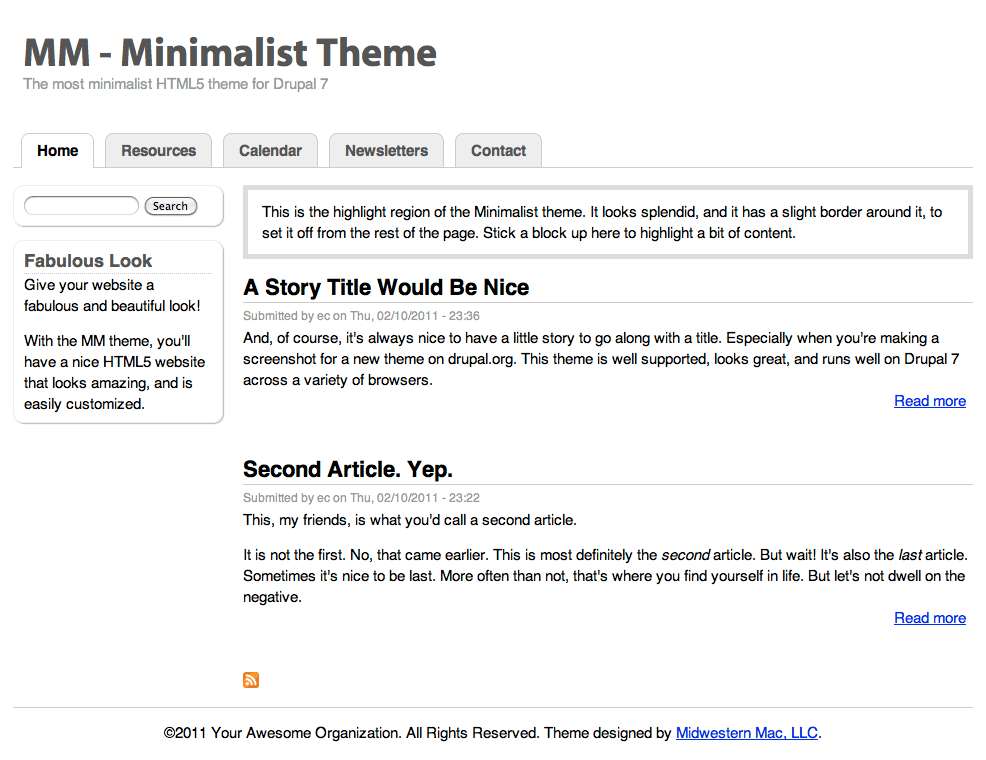Click the submission line dated 23:22
Image resolution: width=986 pixels, height=760 pixels.
(361, 498)
